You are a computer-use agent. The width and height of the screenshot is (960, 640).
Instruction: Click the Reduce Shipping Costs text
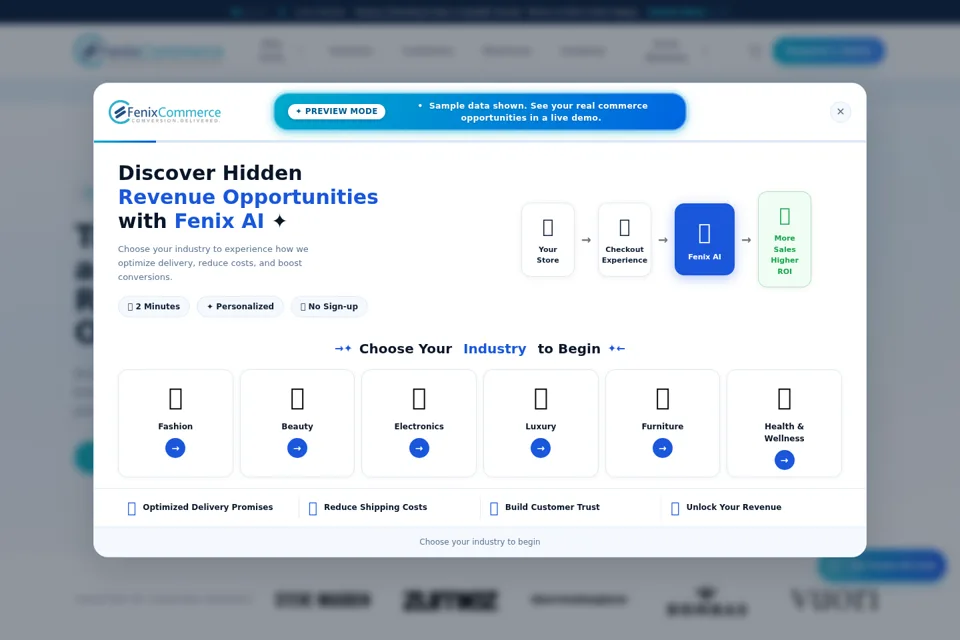pos(375,507)
